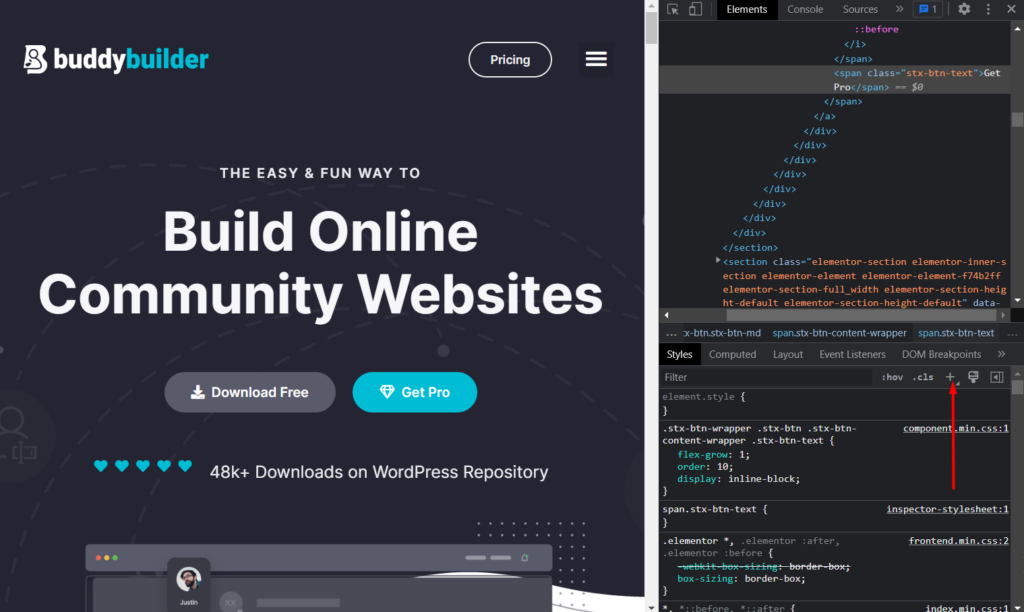Screen dimensions: 1024x612
Task: Show later breadcrumb items via right ellipsis
Action: tap(1012, 333)
